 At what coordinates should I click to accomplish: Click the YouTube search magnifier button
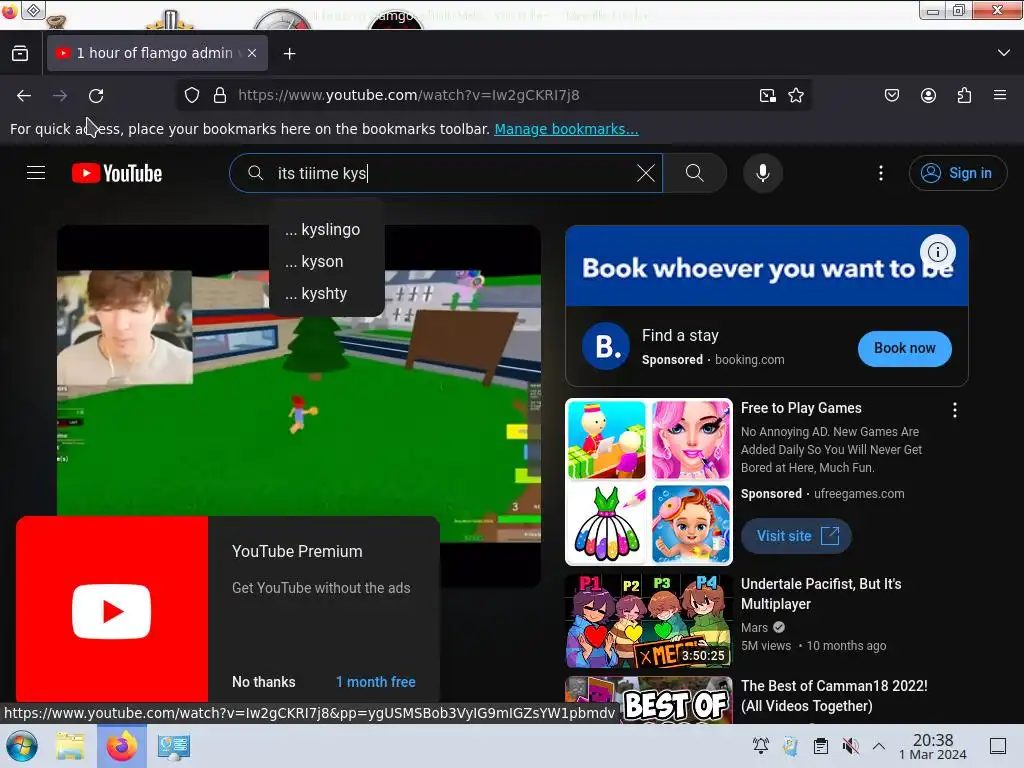tap(695, 173)
